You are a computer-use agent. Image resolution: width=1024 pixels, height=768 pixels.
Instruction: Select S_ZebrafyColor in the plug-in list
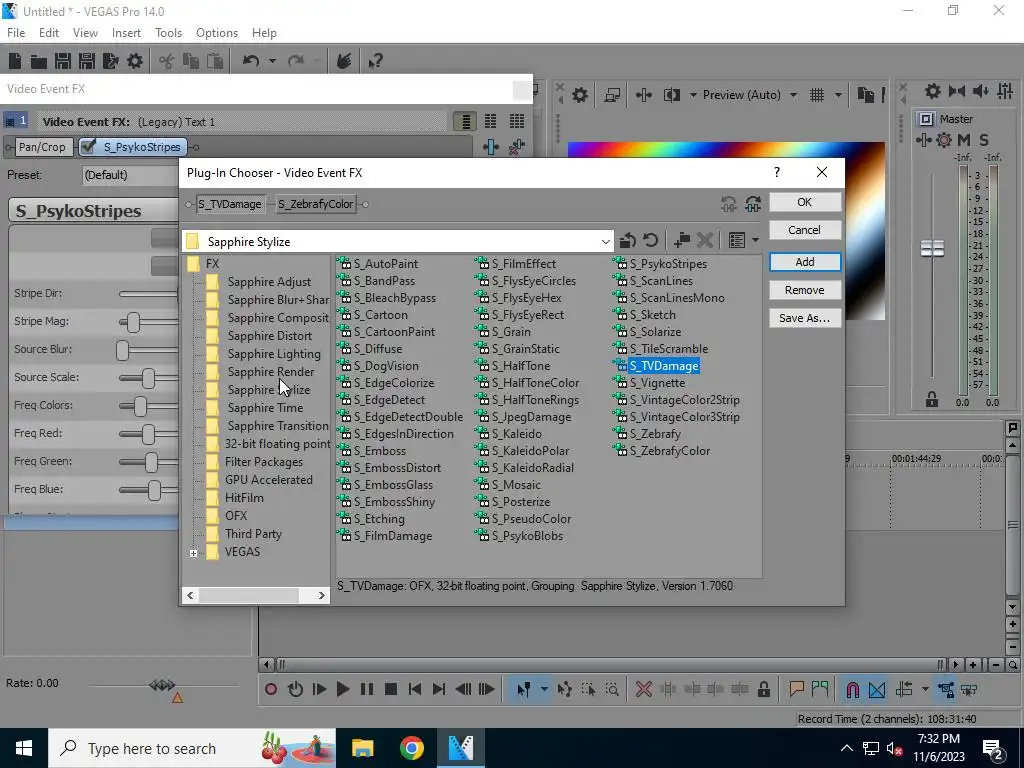[x=669, y=451]
